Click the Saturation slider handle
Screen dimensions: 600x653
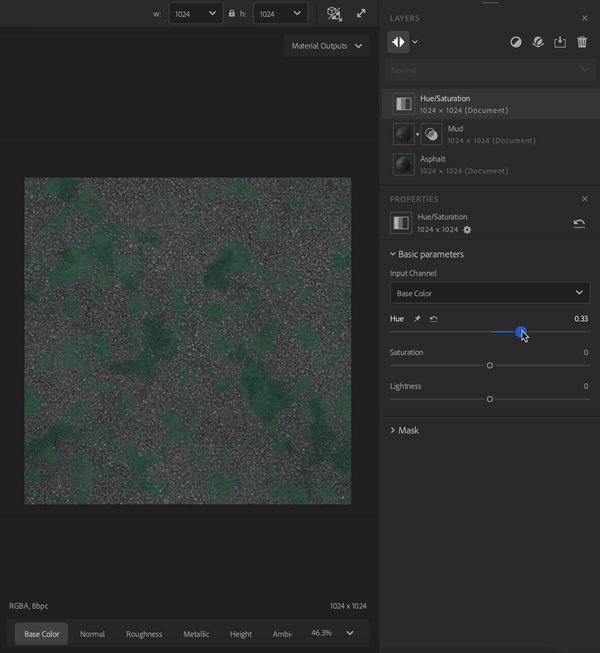click(x=490, y=366)
